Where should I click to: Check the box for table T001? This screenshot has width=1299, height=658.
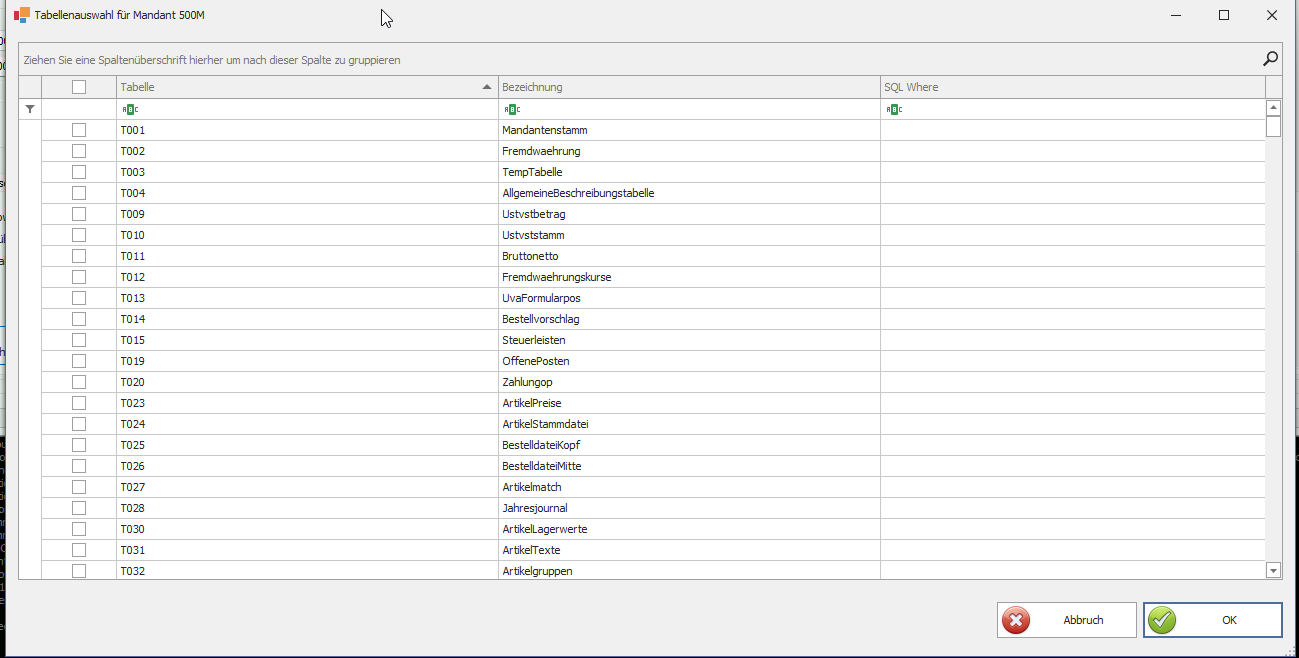coord(79,130)
